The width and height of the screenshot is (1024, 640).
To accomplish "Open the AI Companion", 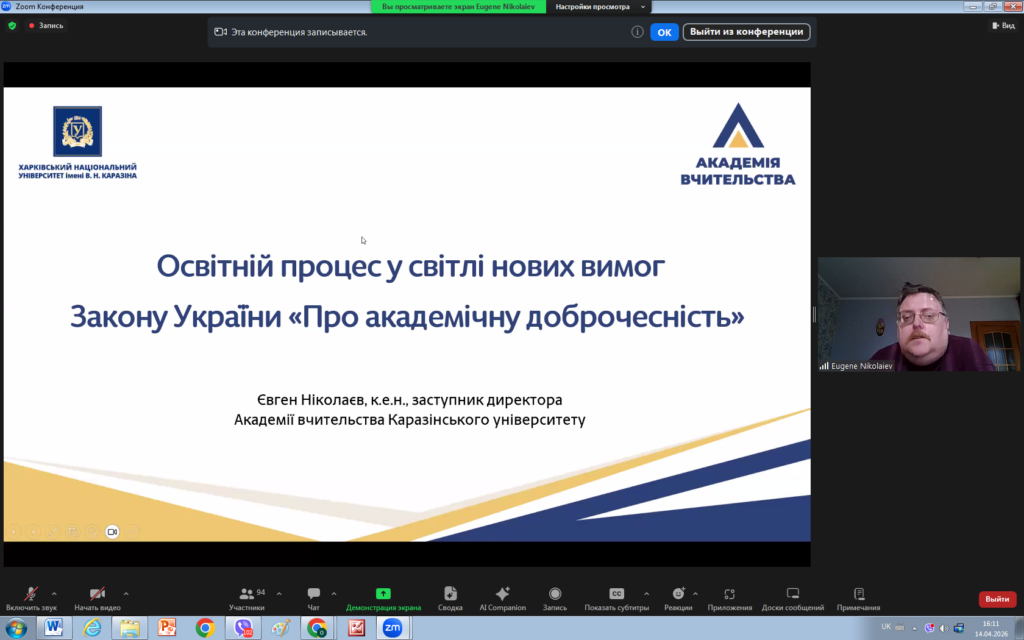I will click(x=502, y=594).
